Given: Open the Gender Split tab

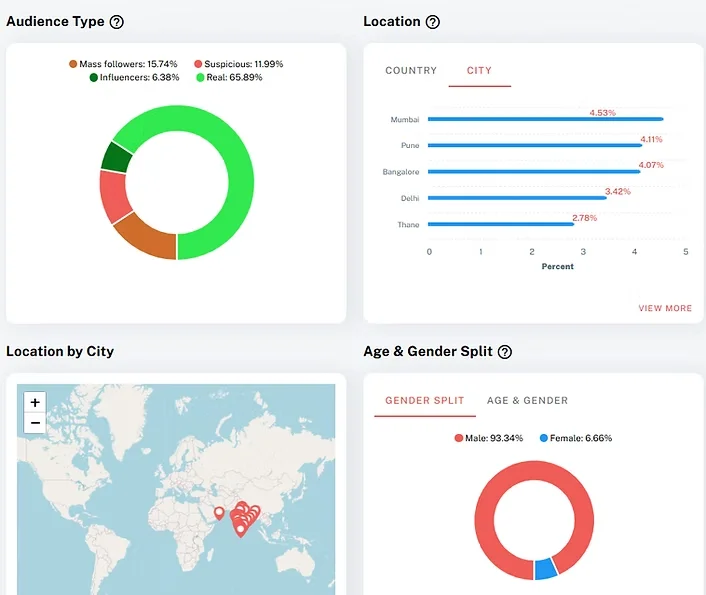Looking at the screenshot, I should click(425, 401).
